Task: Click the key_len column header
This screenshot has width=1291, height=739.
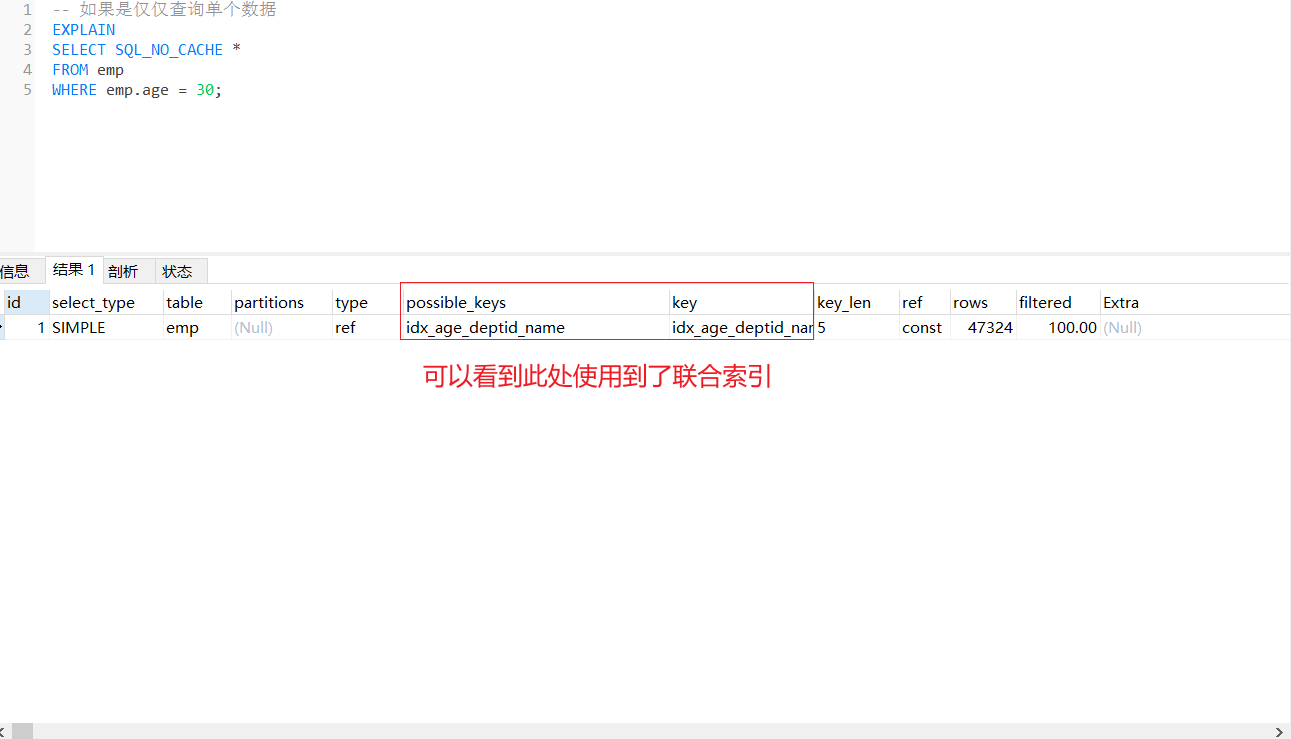Action: [x=846, y=302]
